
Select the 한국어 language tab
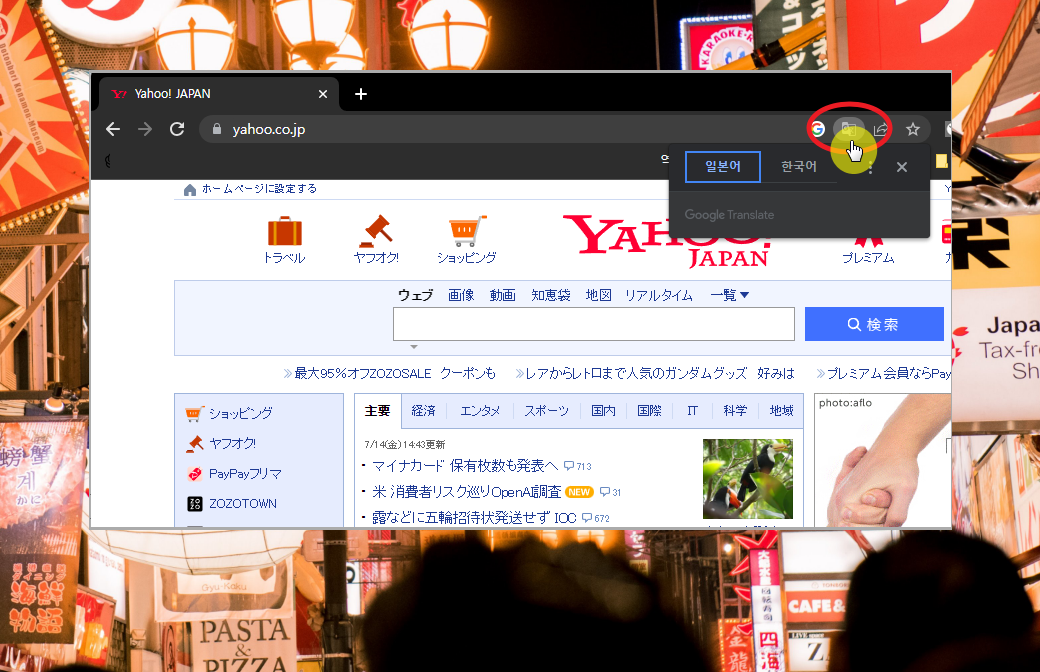pyautogui.click(x=799, y=167)
